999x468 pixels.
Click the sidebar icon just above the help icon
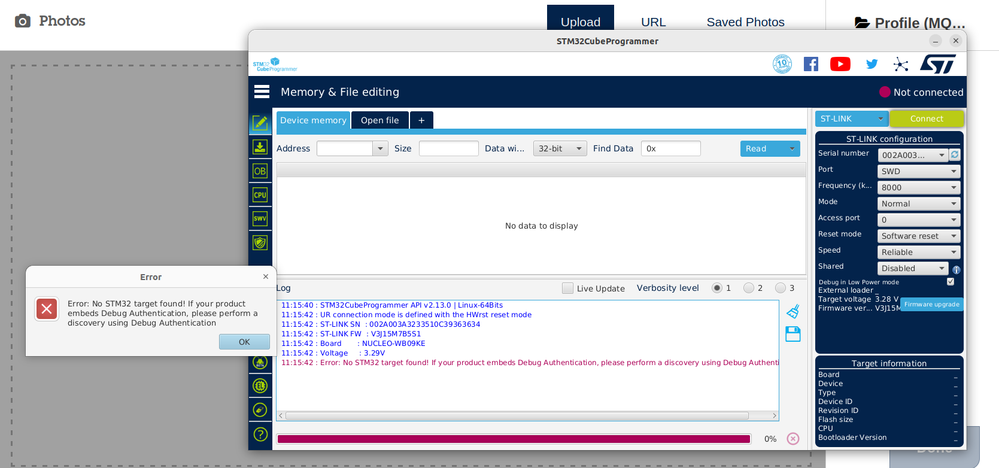point(260,409)
